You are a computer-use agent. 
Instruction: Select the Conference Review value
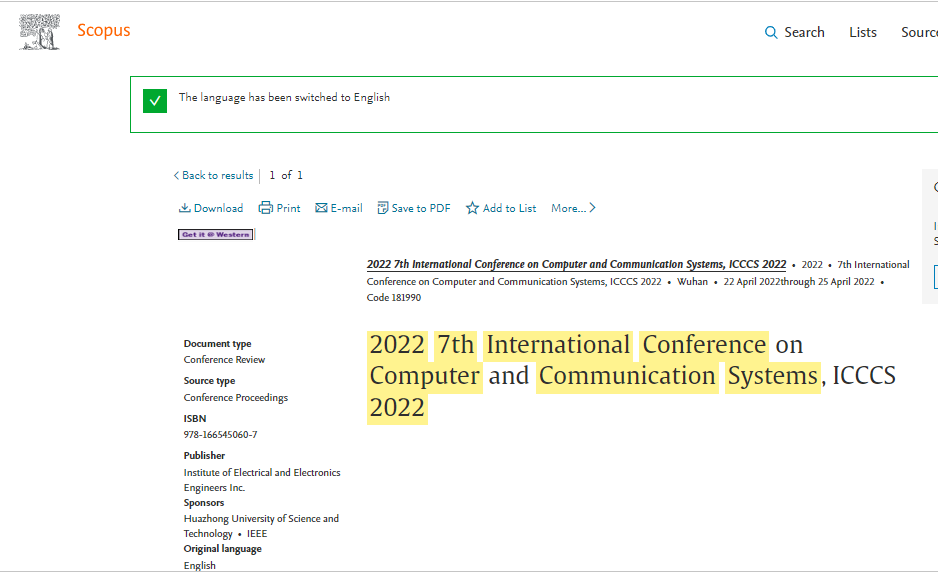224,360
